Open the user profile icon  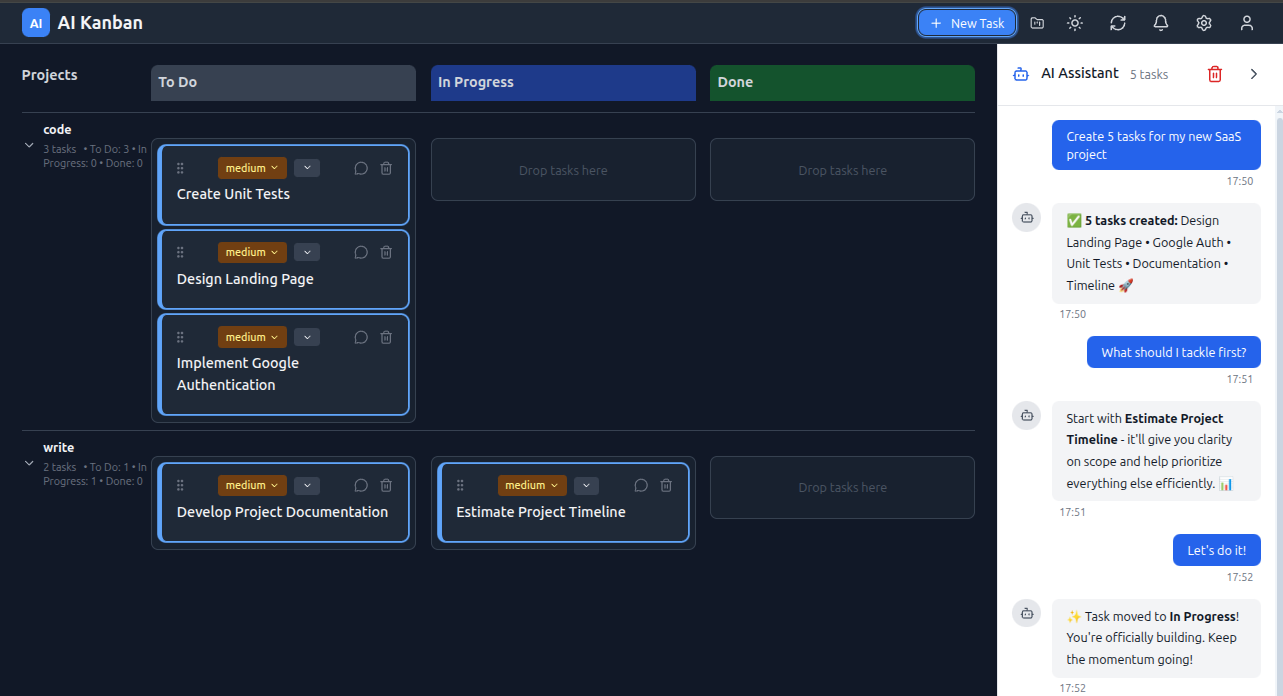tap(1246, 22)
